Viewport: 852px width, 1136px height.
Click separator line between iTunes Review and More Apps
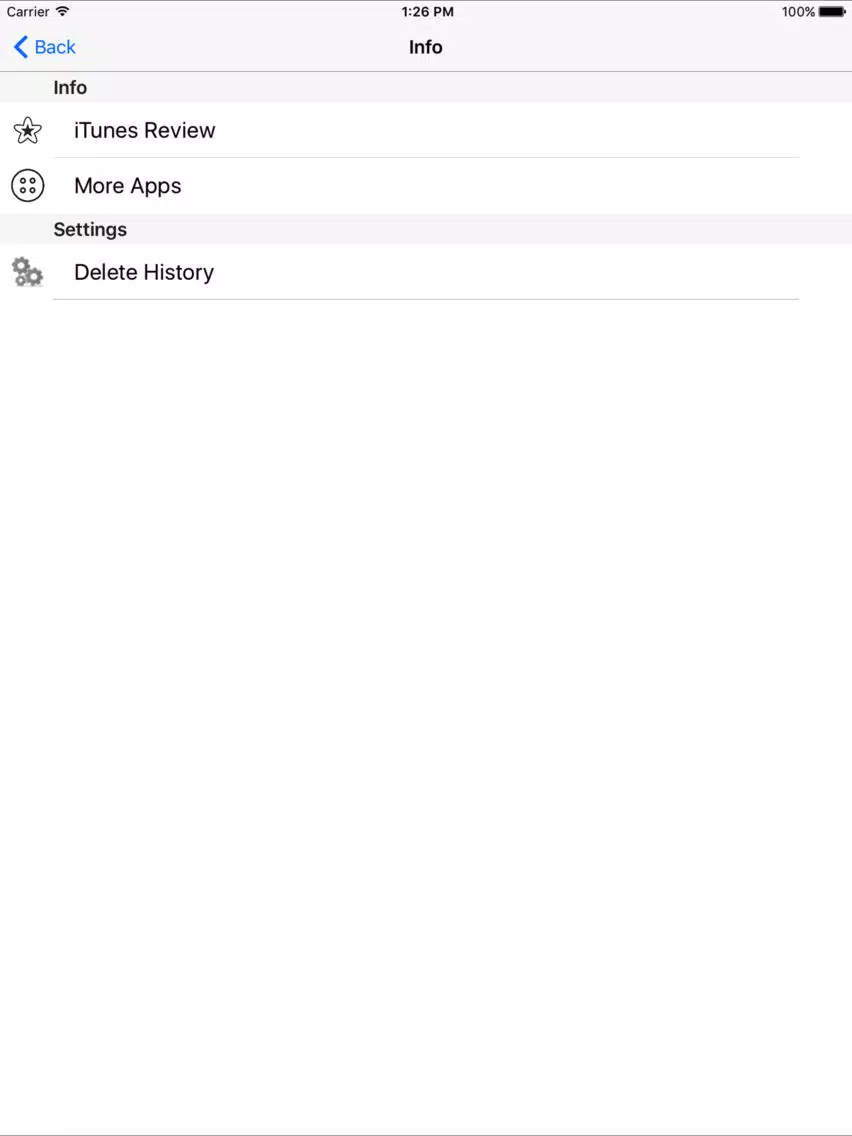click(426, 157)
